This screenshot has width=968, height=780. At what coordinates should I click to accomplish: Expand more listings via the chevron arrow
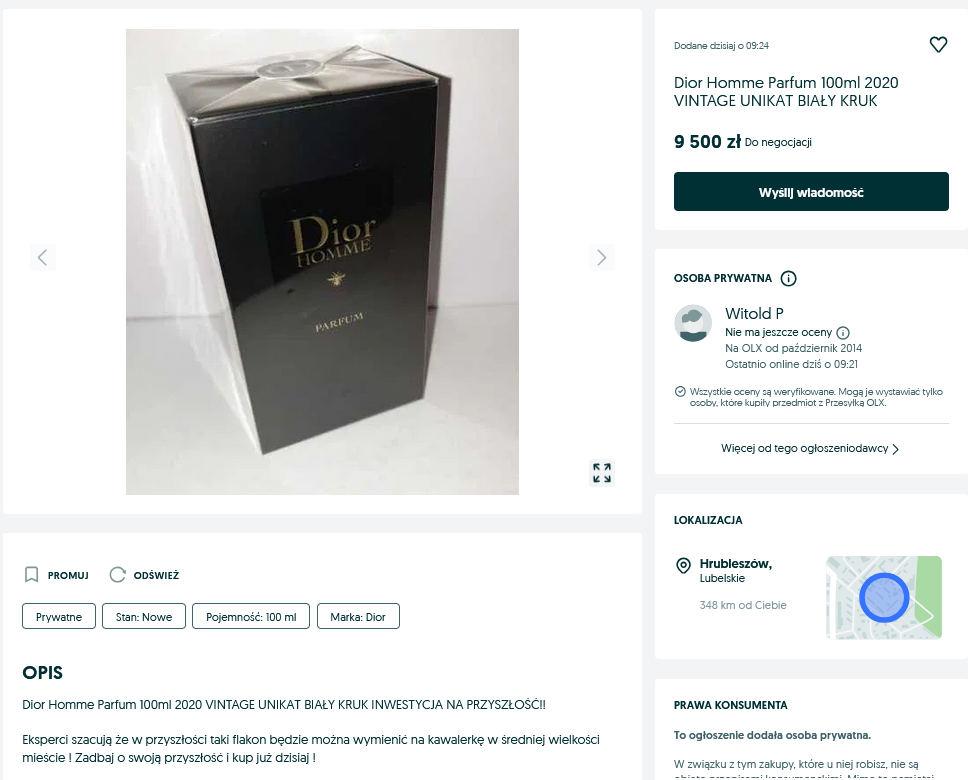[895, 449]
